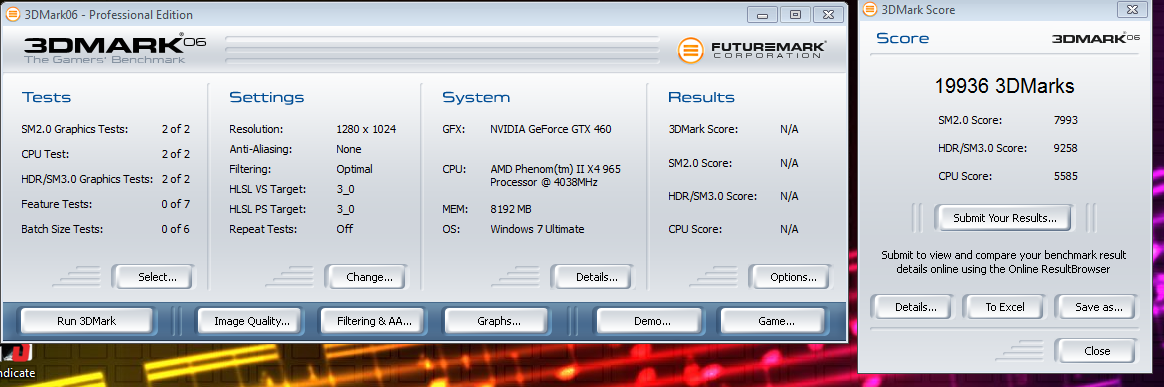Click Feature Tests count 0 of 7

pos(176,204)
